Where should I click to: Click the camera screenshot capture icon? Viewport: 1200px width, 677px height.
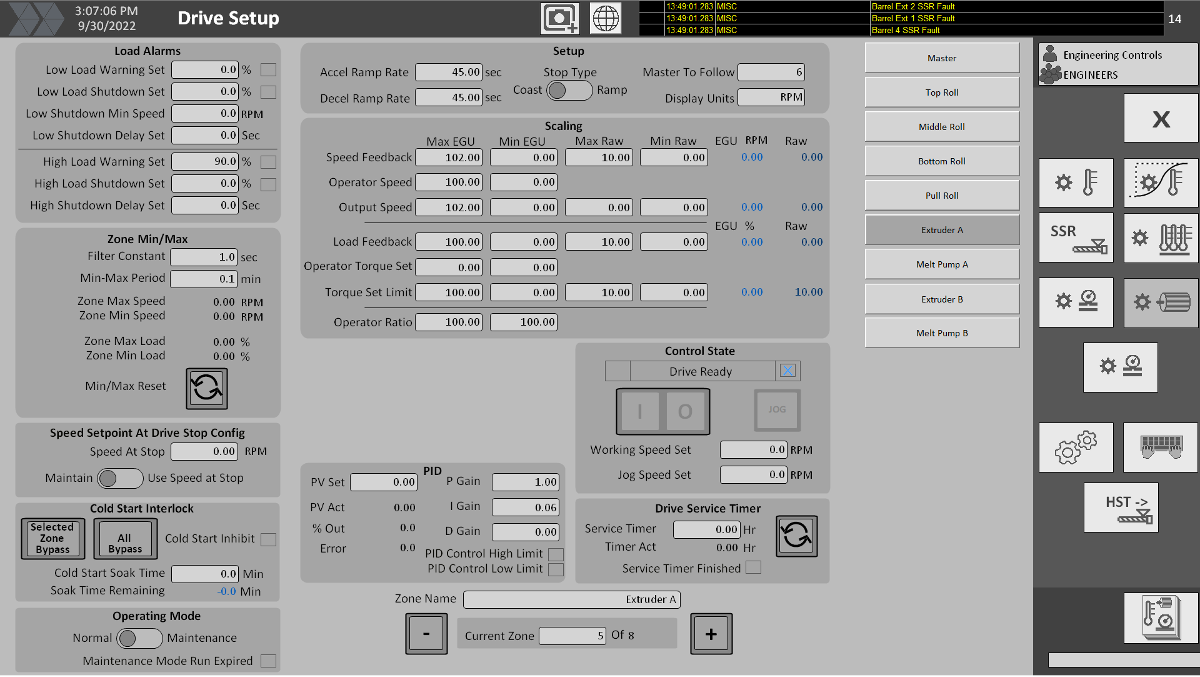click(560, 18)
